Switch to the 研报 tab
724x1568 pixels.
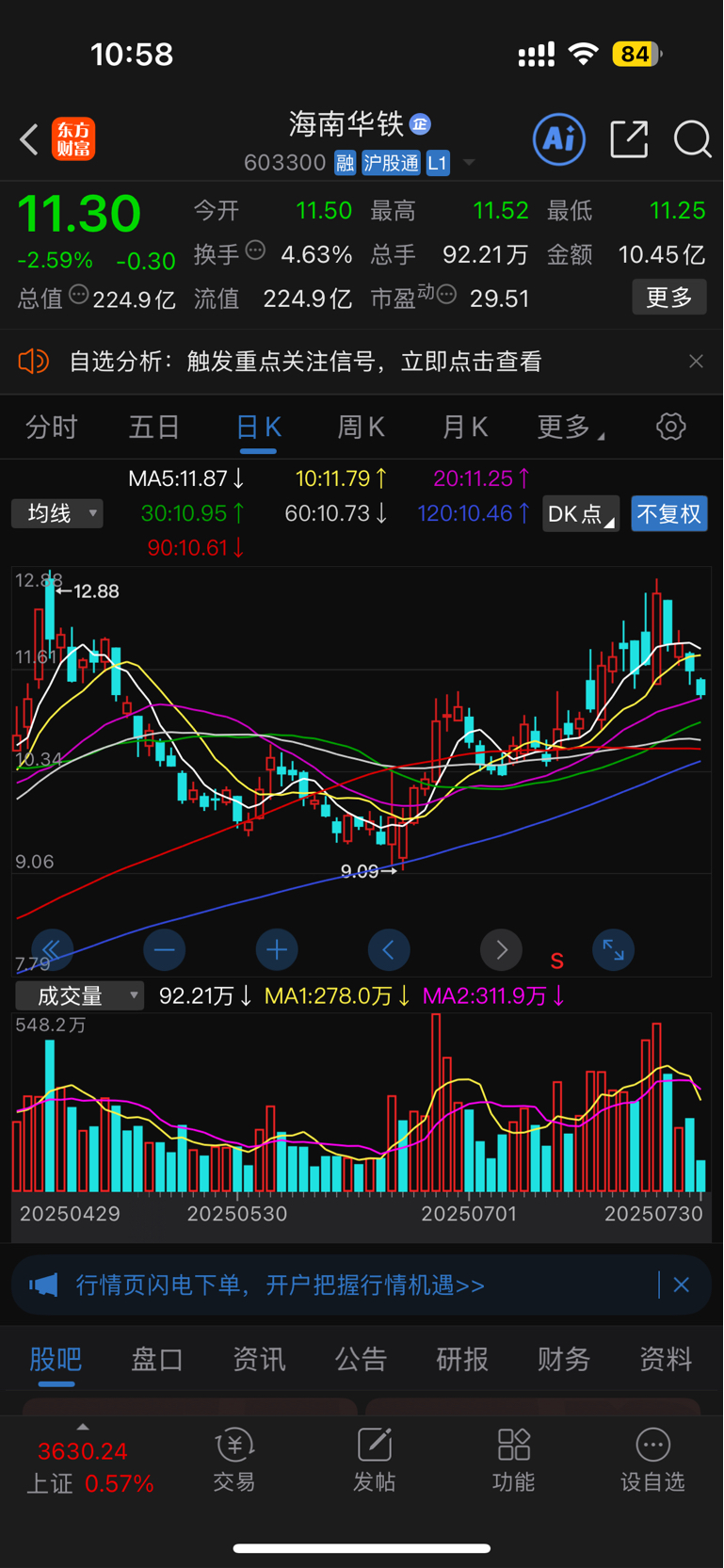[462, 1359]
